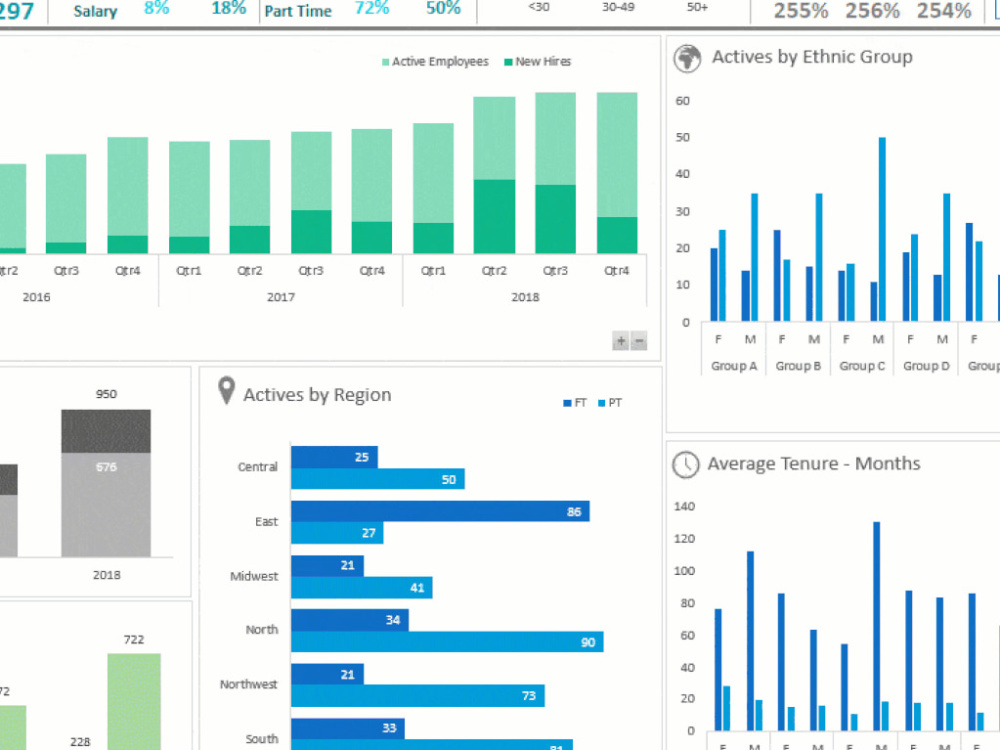Click the 950 total label above gray bar

tap(106, 394)
